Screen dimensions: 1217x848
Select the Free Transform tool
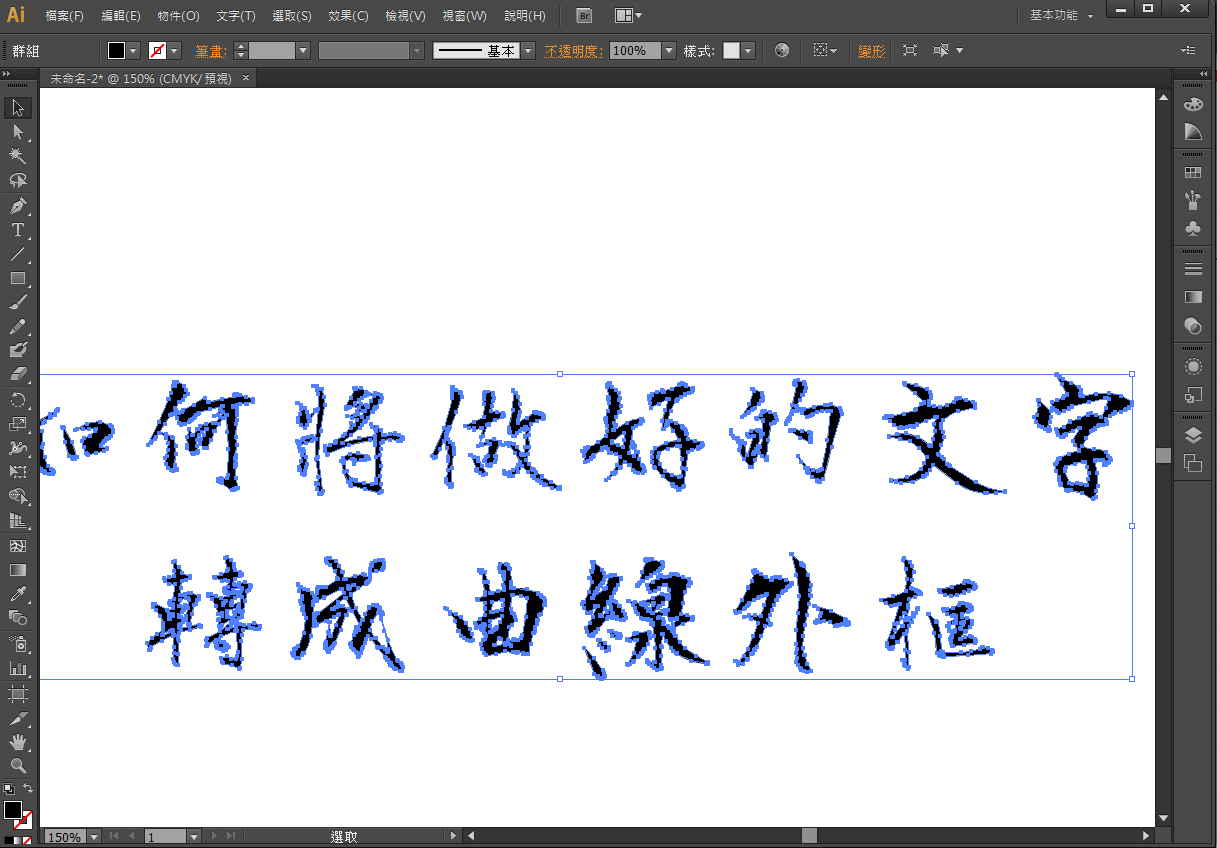point(18,472)
